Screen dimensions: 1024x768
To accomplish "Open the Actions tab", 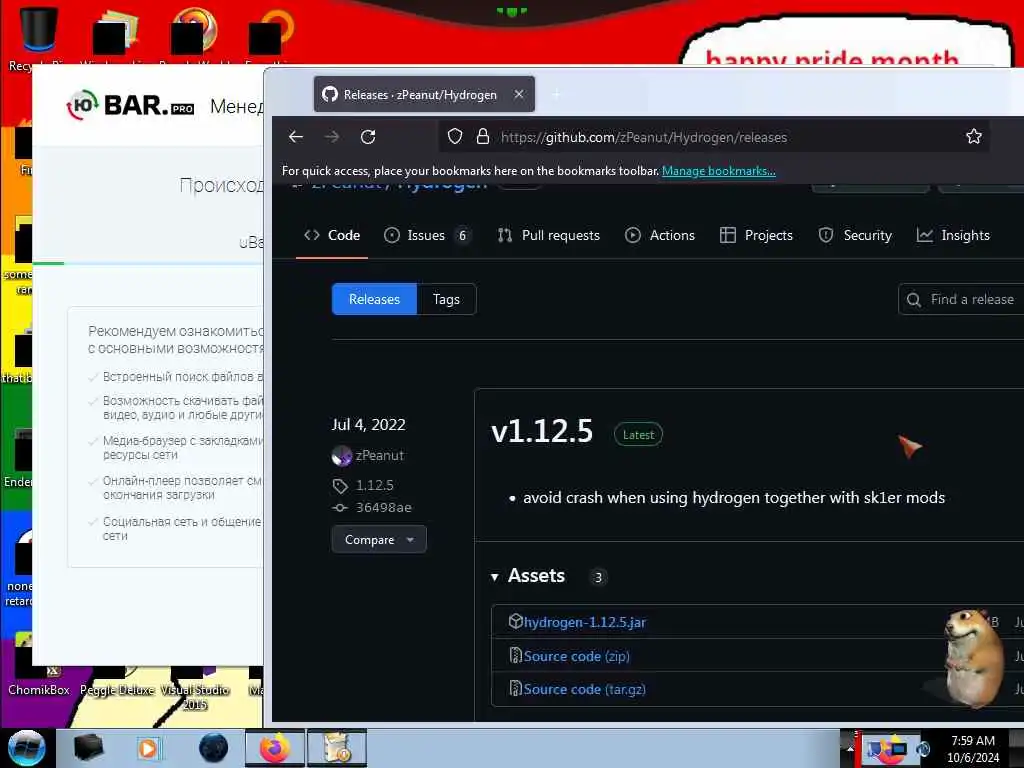I will click(x=660, y=235).
